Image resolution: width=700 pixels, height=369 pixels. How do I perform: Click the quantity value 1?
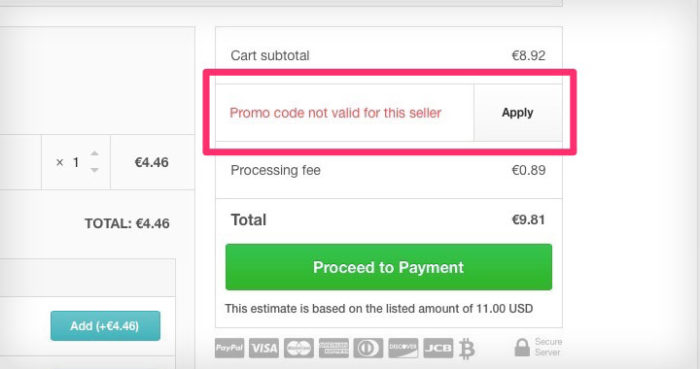point(76,162)
